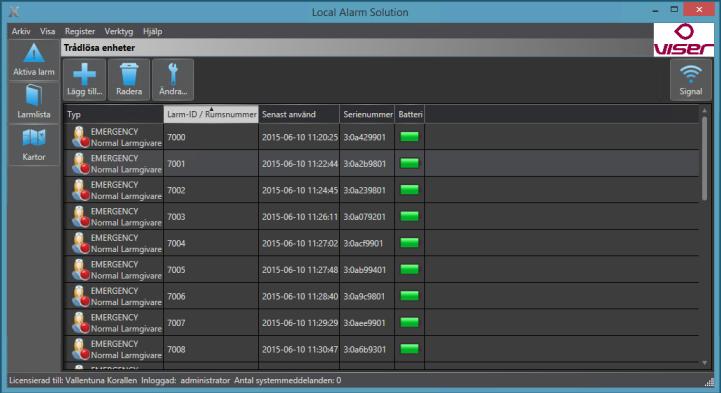Click timestamp 2015-06-10 11:24:45
Image resolution: width=721 pixels, height=393 pixels.
point(300,190)
